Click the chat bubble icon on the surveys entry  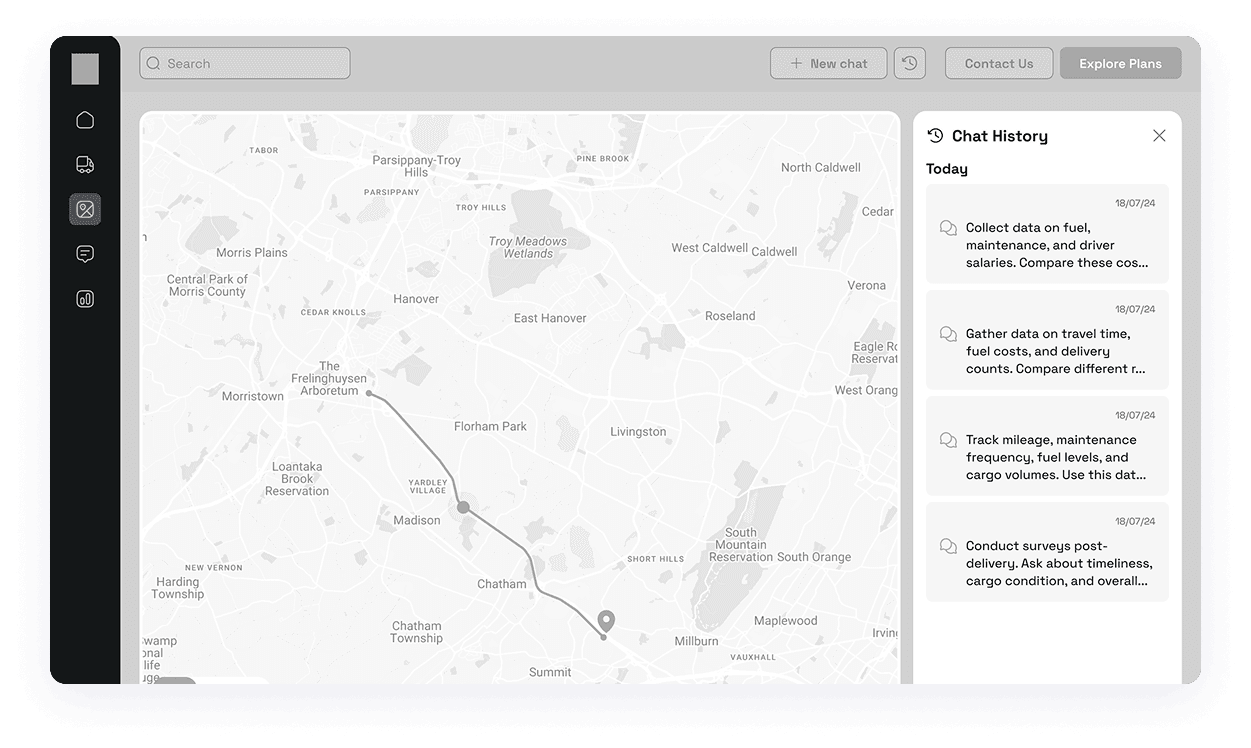click(x=948, y=546)
